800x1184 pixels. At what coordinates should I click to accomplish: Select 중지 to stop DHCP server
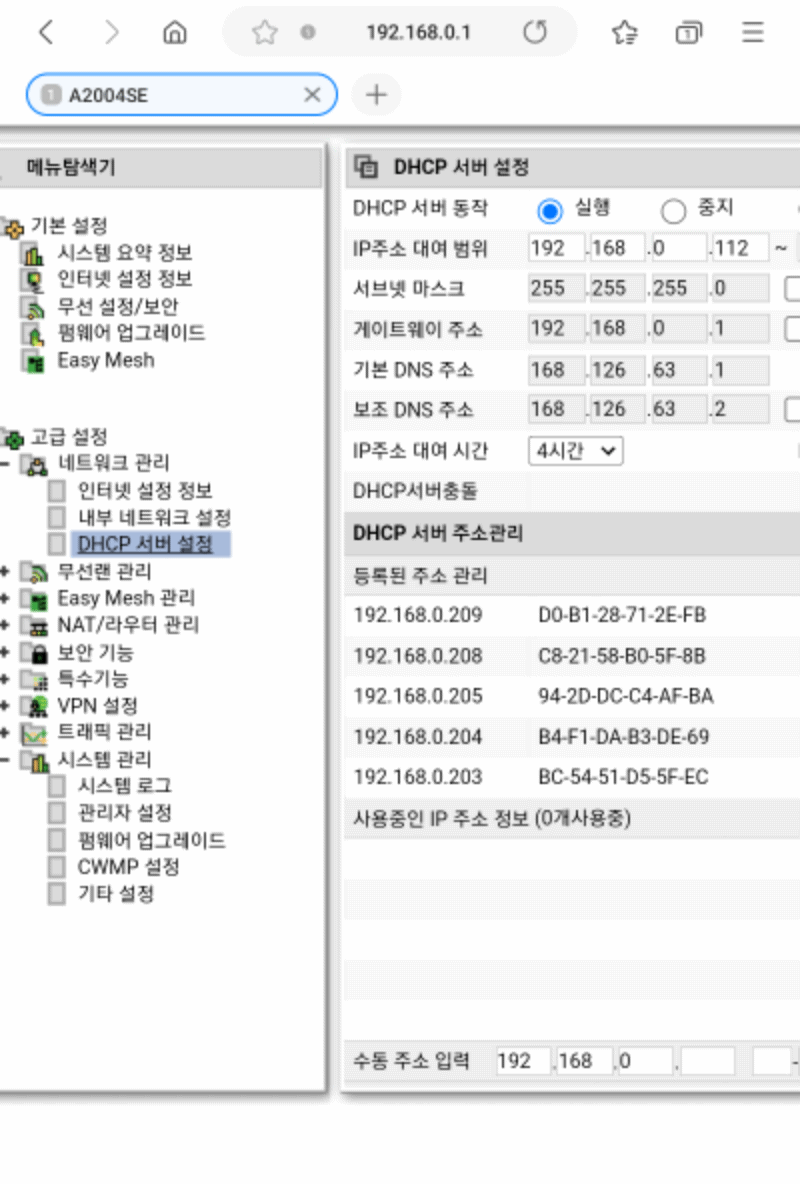(x=673, y=211)
